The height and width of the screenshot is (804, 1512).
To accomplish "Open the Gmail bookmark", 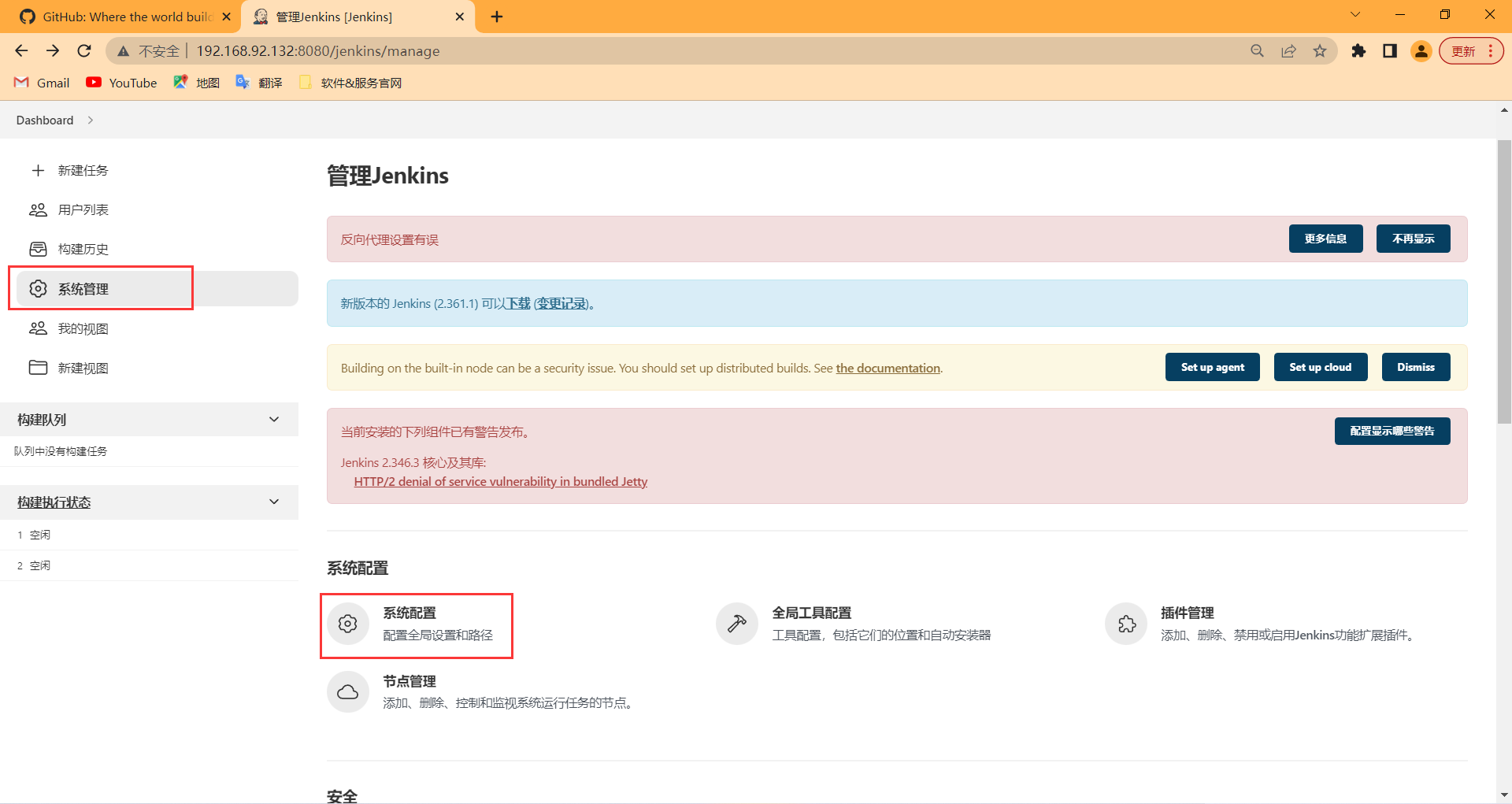I will tap(42, 83).
